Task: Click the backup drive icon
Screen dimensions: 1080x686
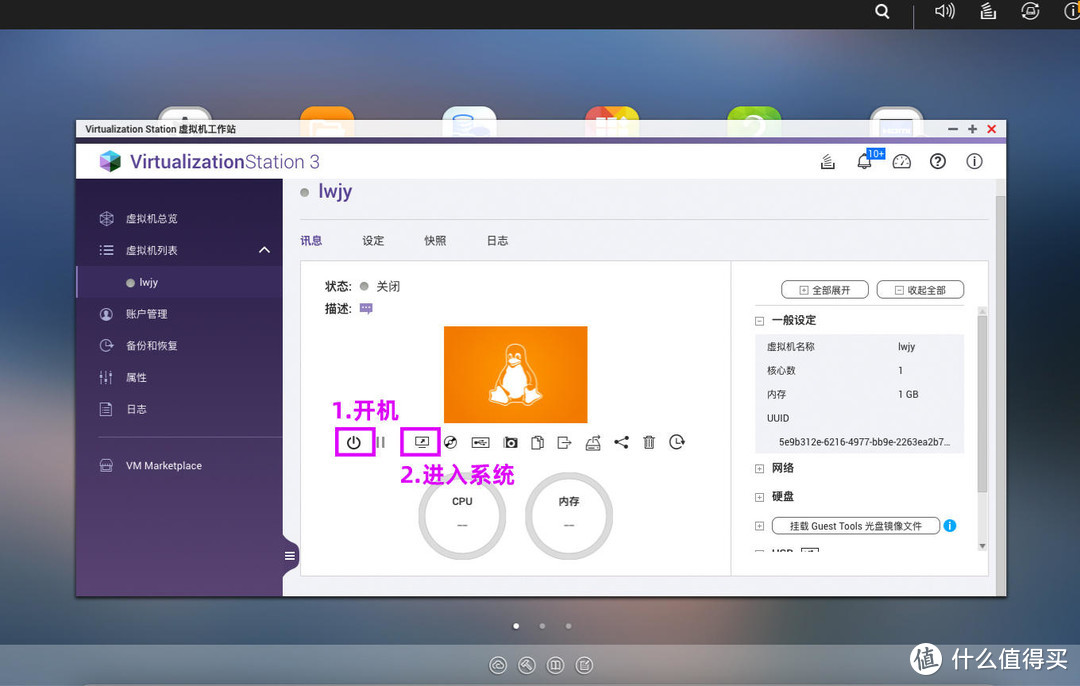Action: coord(593,443)
